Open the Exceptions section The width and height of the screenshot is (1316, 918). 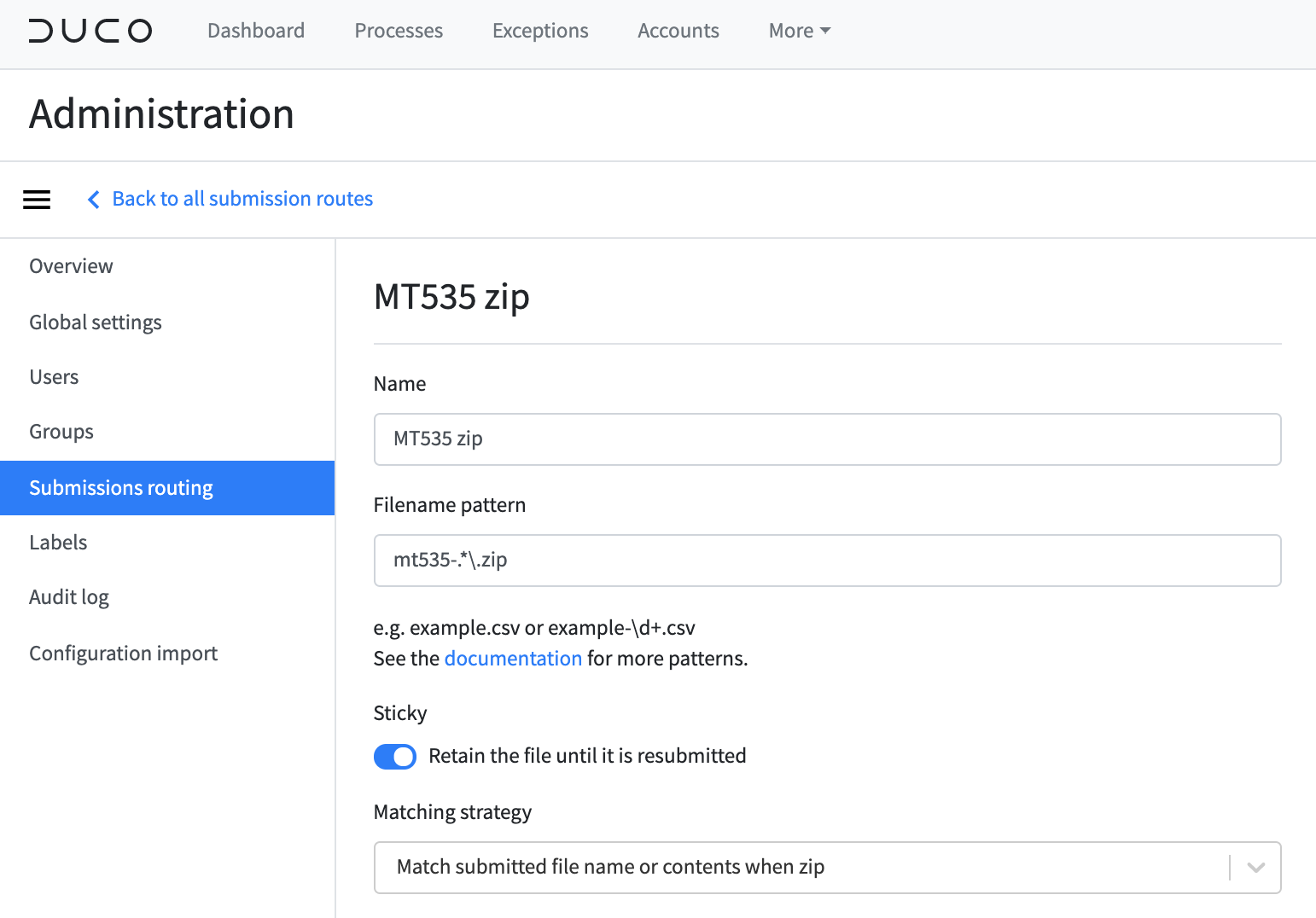[540, 31]
